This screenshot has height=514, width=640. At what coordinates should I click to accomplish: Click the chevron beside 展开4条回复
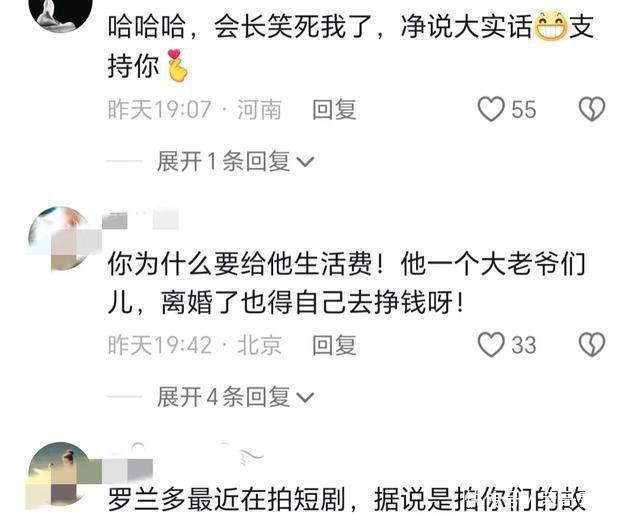point(305,398)
